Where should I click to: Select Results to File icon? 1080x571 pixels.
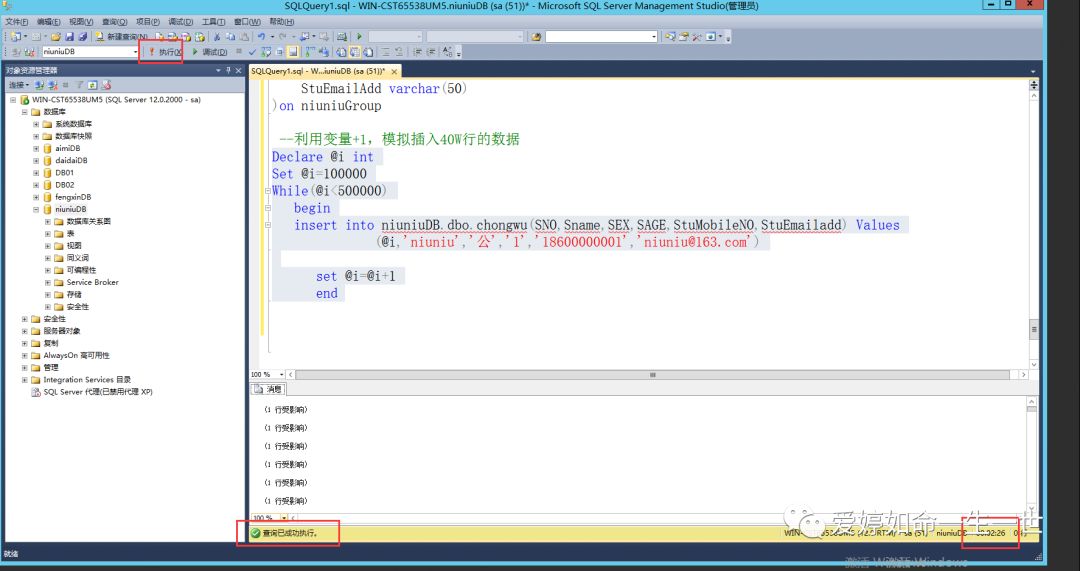coord(368,52)
